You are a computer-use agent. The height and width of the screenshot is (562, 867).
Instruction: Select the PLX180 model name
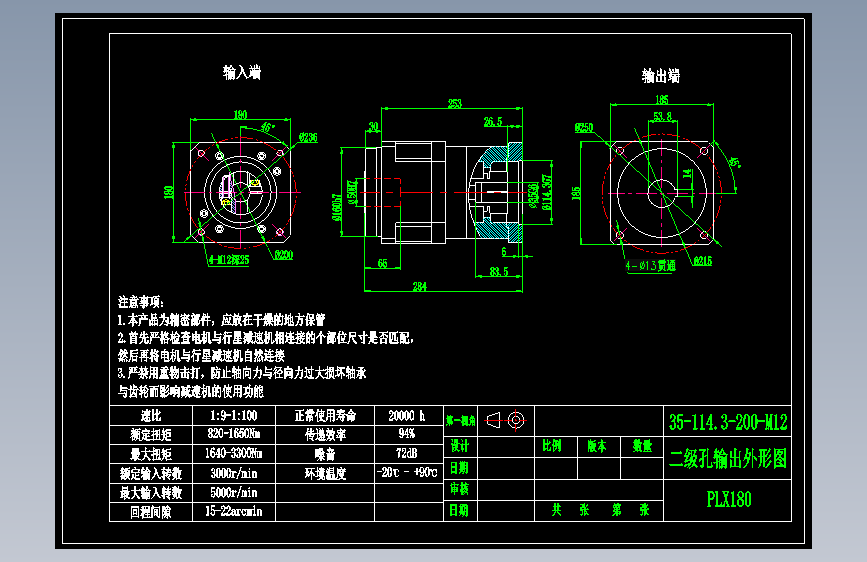point(729,499)
